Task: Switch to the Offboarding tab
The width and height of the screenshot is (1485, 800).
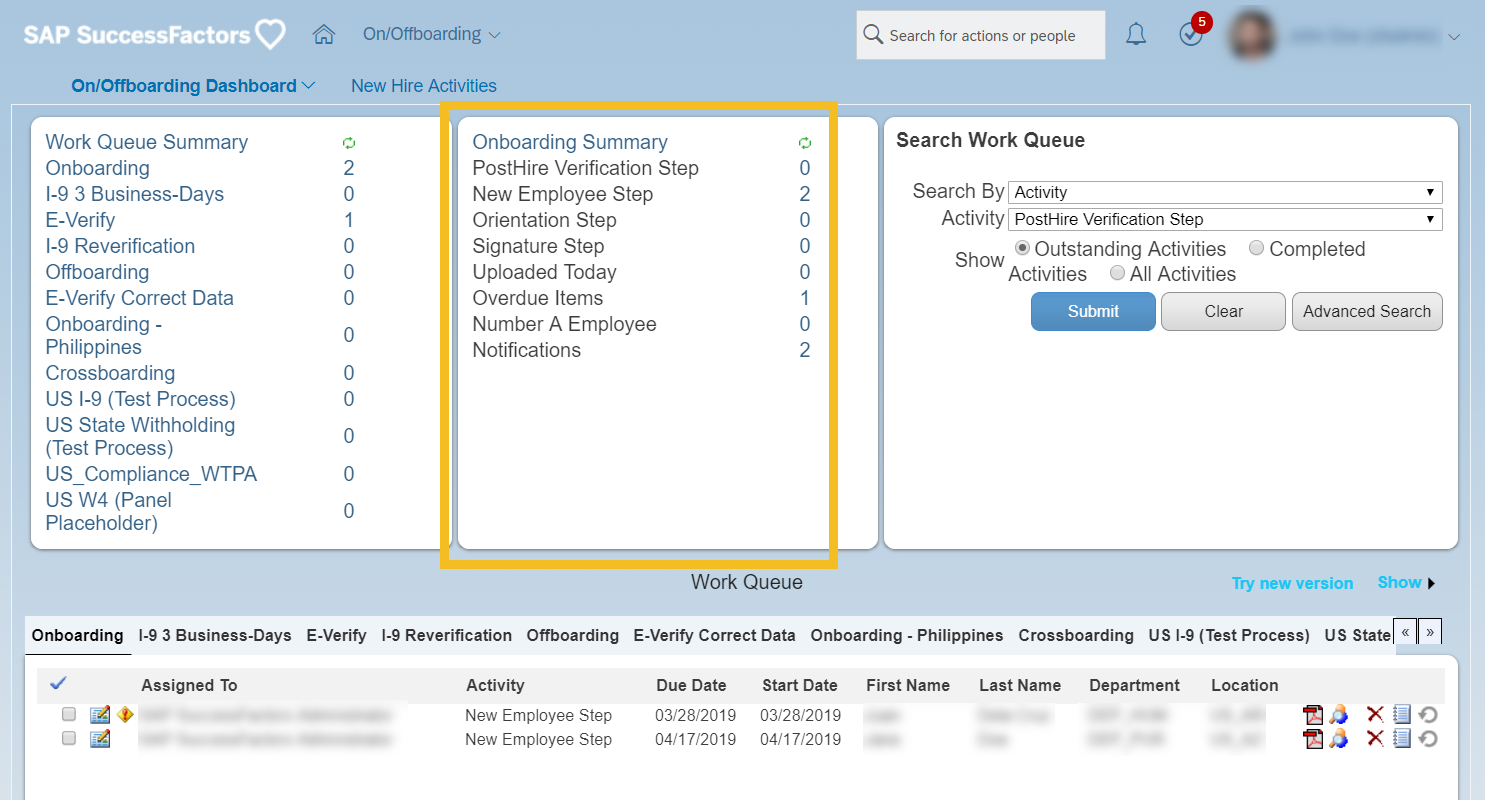Action: pos(573,635)
